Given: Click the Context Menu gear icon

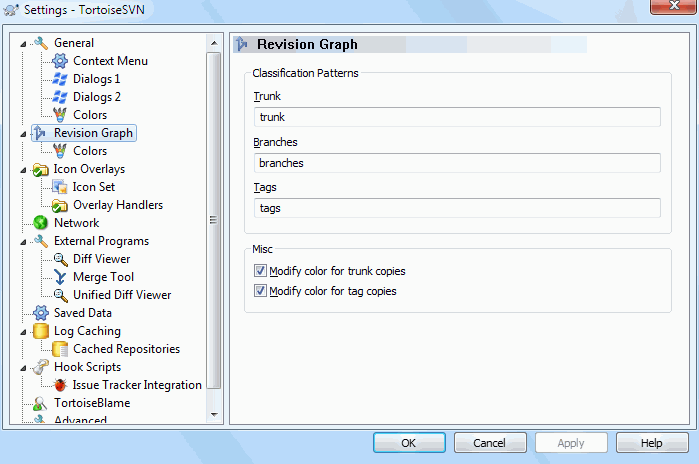Looking at the screenshot, I should point(60,61).
